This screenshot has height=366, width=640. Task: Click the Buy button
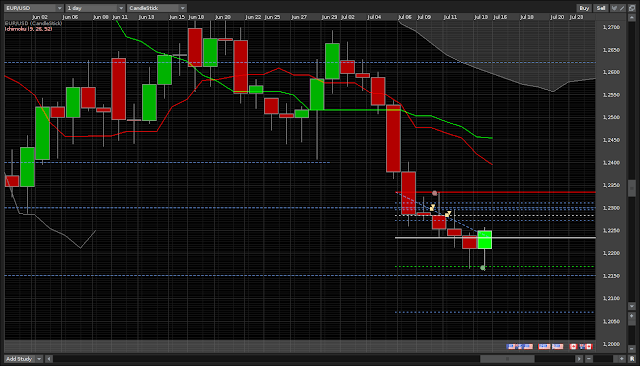pyautogui.click(x=584, y=8)
